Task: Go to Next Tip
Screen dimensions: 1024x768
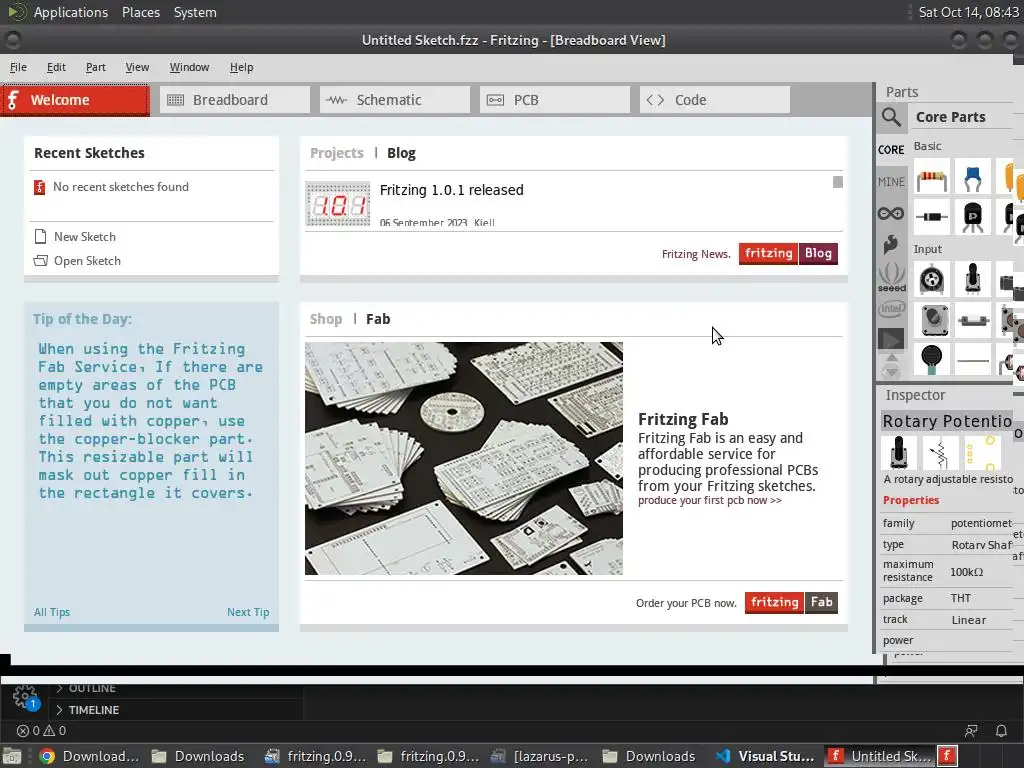Action: tap(248, 612)
